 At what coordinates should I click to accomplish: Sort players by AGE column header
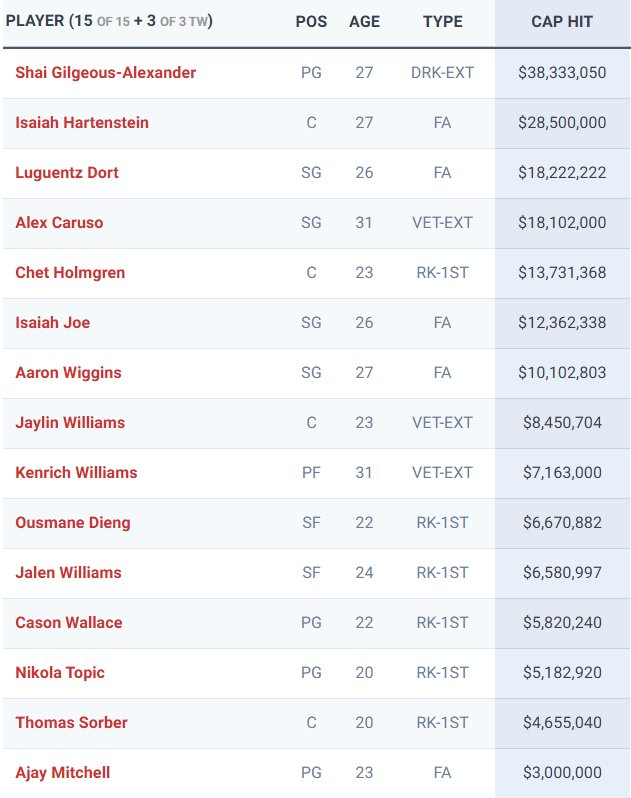(364, 22)
